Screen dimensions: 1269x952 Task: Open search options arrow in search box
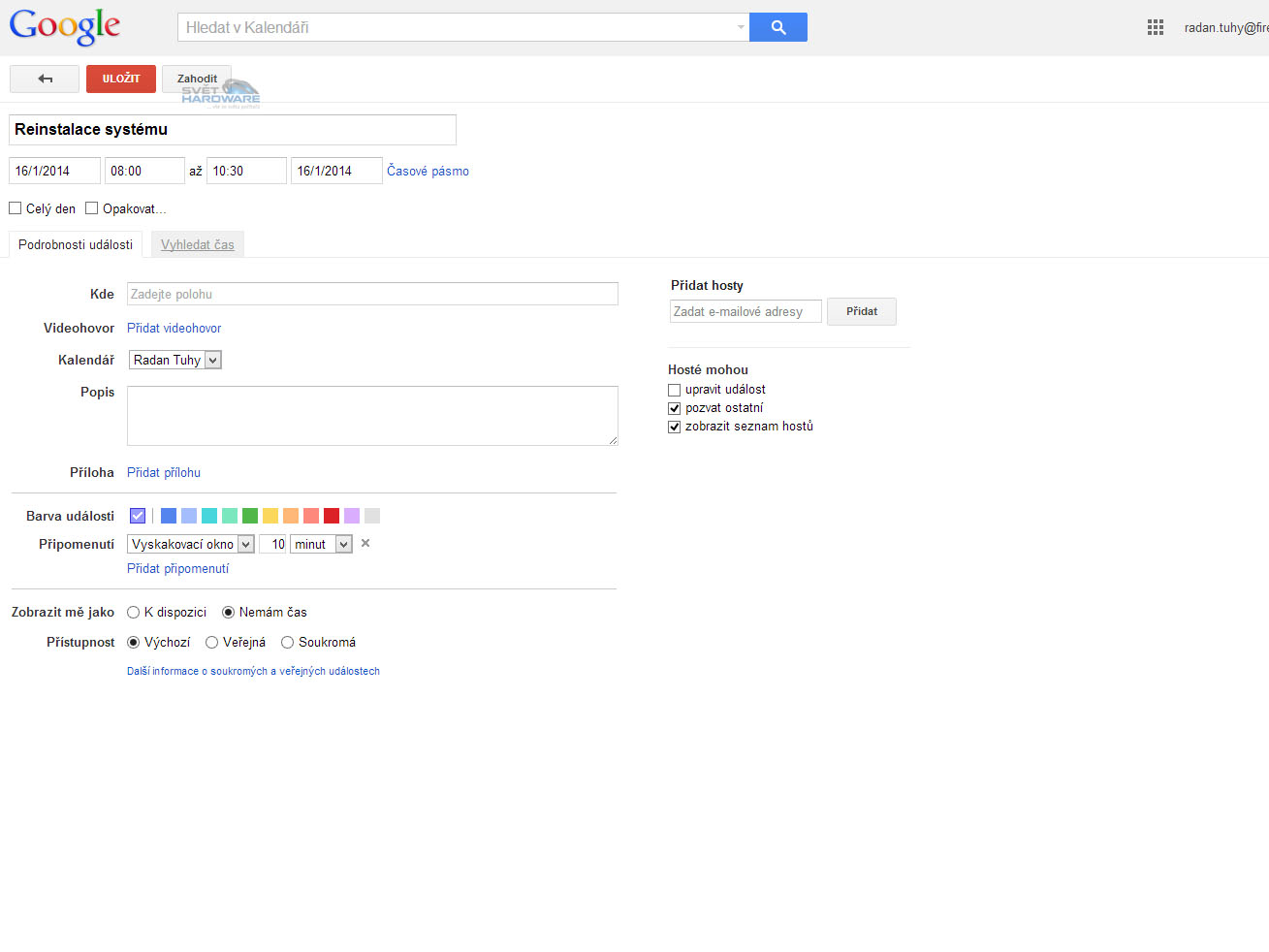741,27
